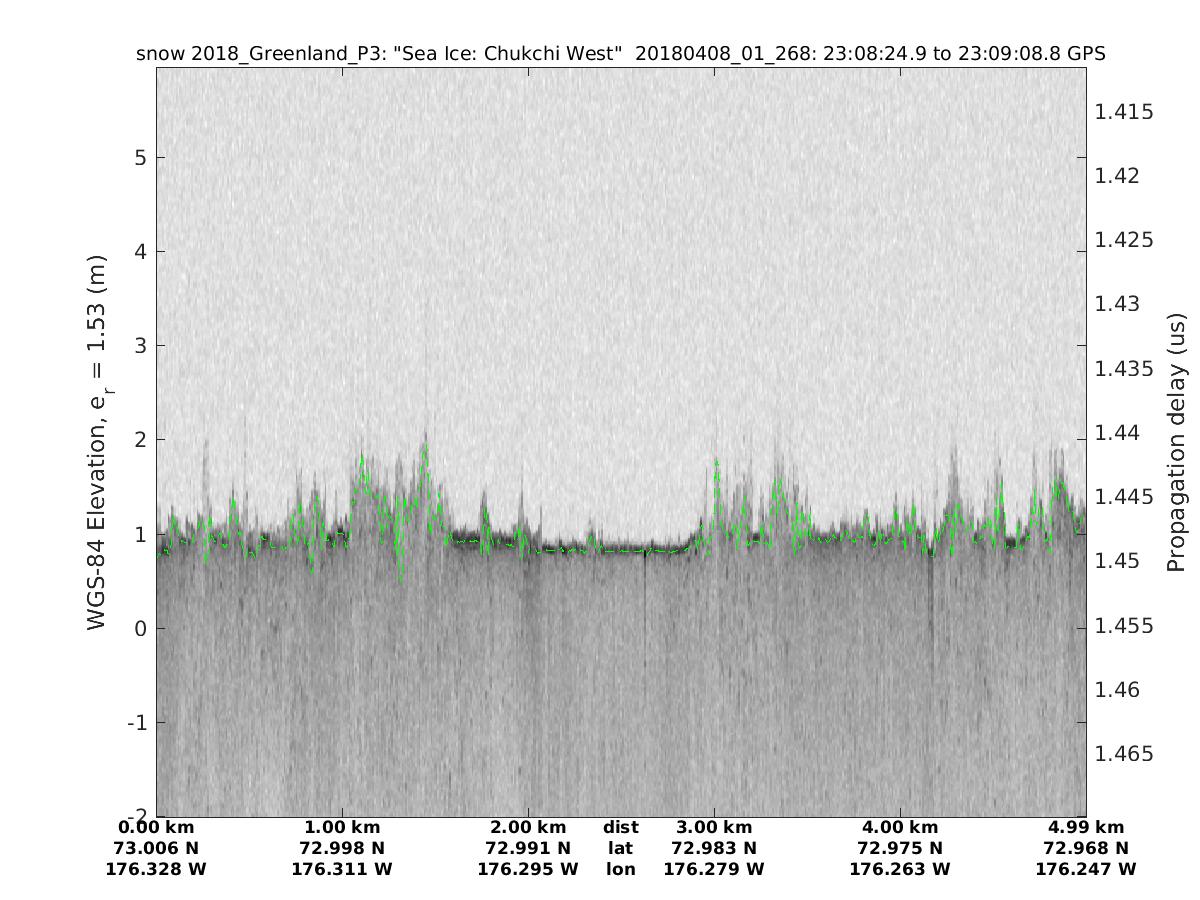Click the "72.968 N" latitude label
The image size is (1200, 900).
pos(1086,849)
